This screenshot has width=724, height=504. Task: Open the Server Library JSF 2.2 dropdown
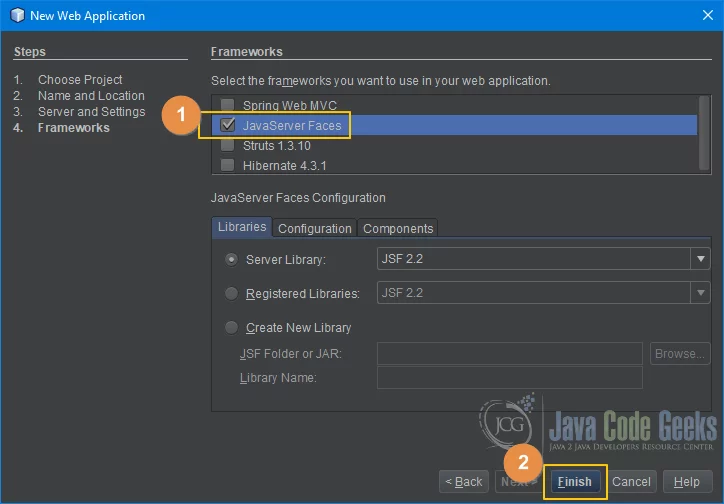[x=700, y=259]
